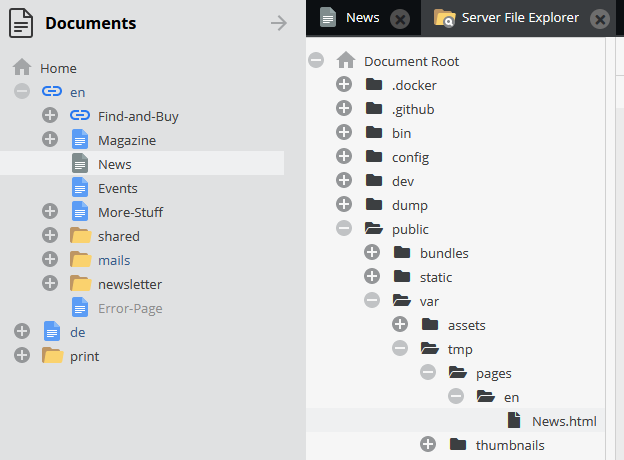
Task: Switch to the News tab
Action: (x=362, y=18)
